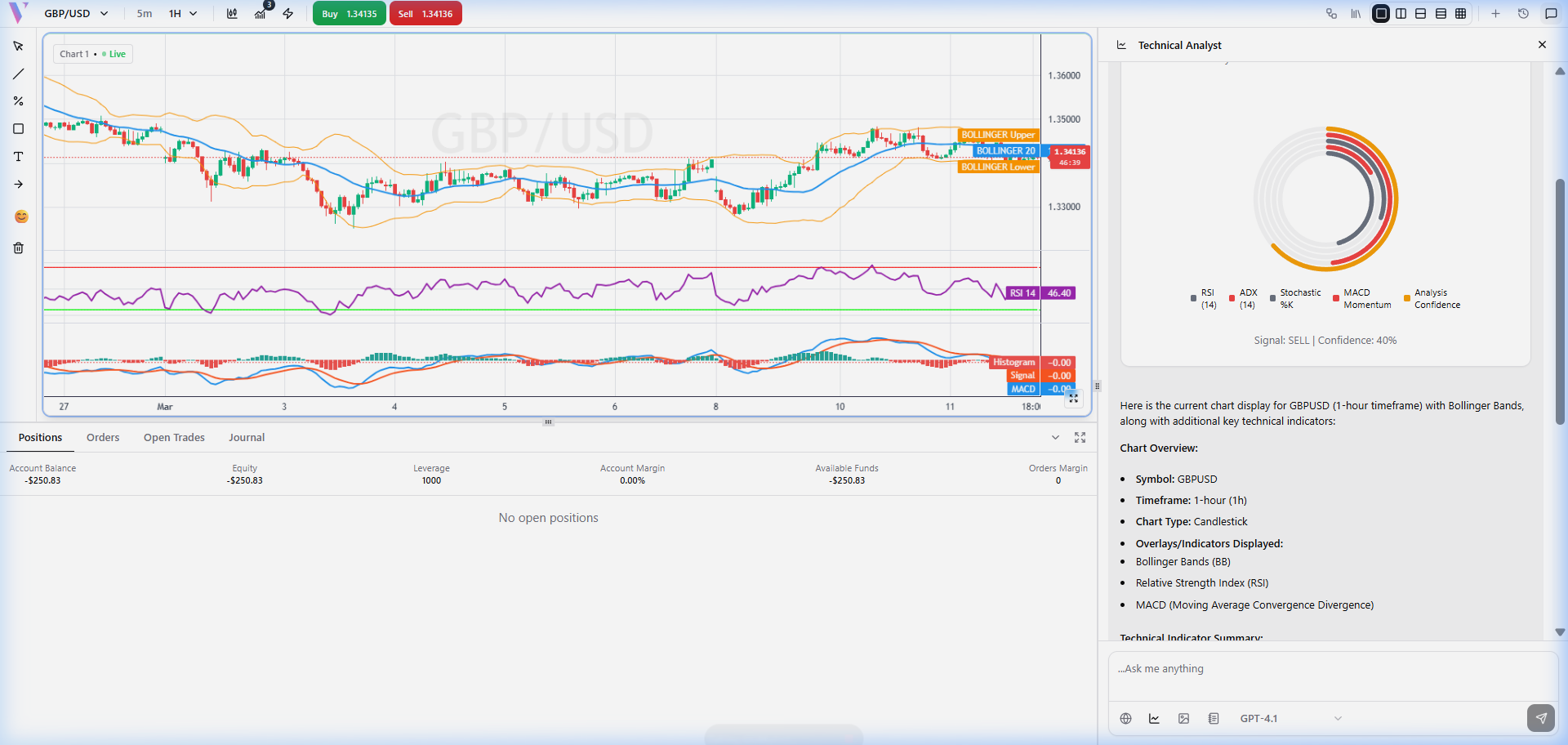Open the Journal tab
This screenshot has height=745, width=1568.
tap(247, 438)
